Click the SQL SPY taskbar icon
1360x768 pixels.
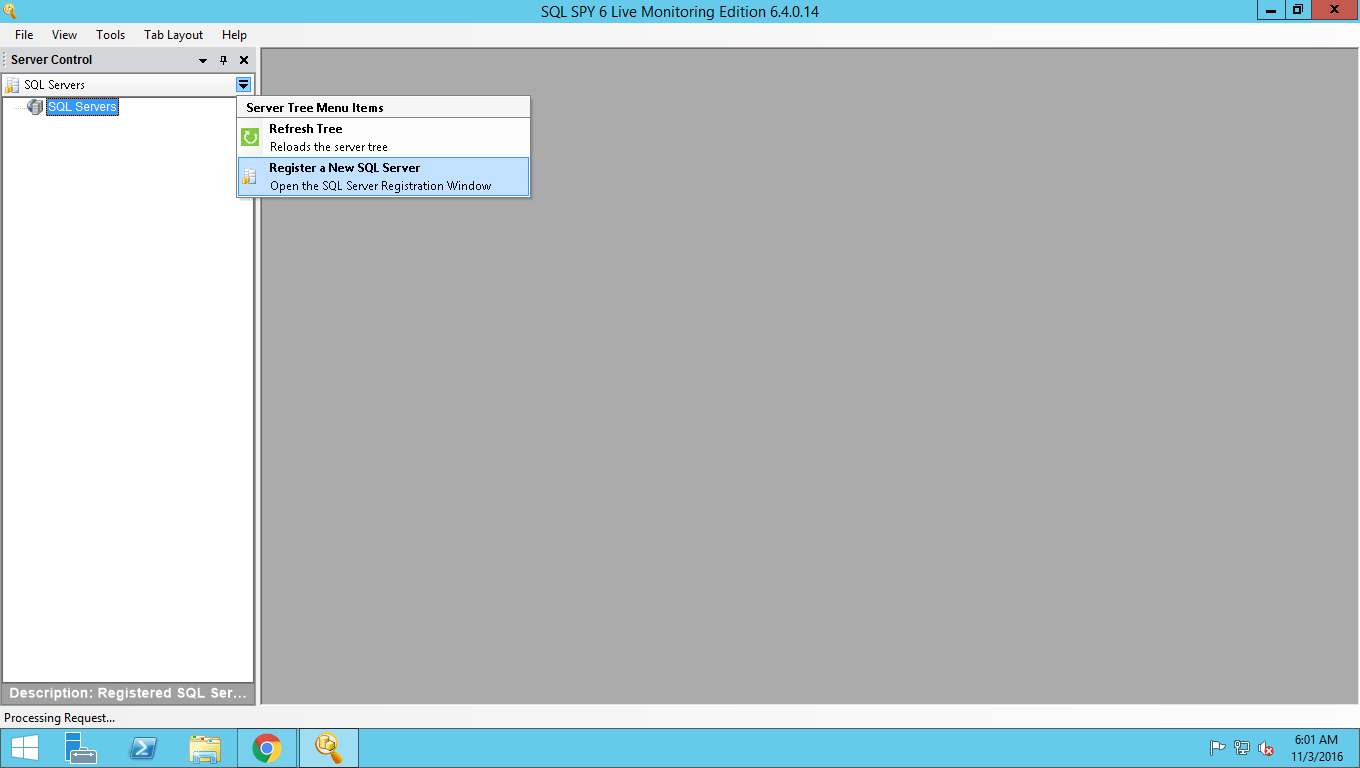coord(328,748)
